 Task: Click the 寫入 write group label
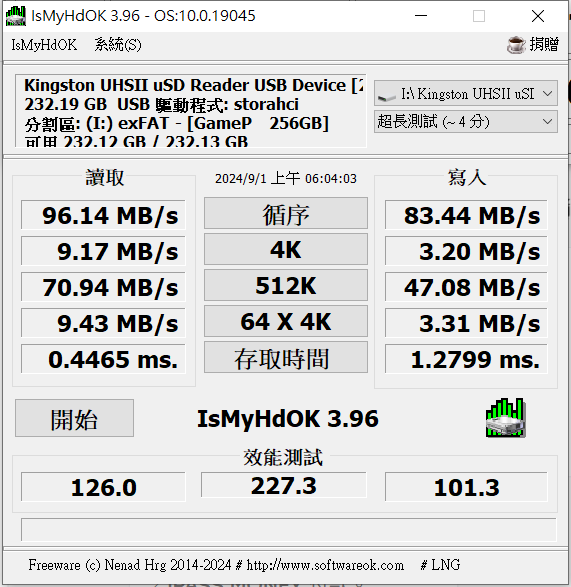tap(467, 177)
